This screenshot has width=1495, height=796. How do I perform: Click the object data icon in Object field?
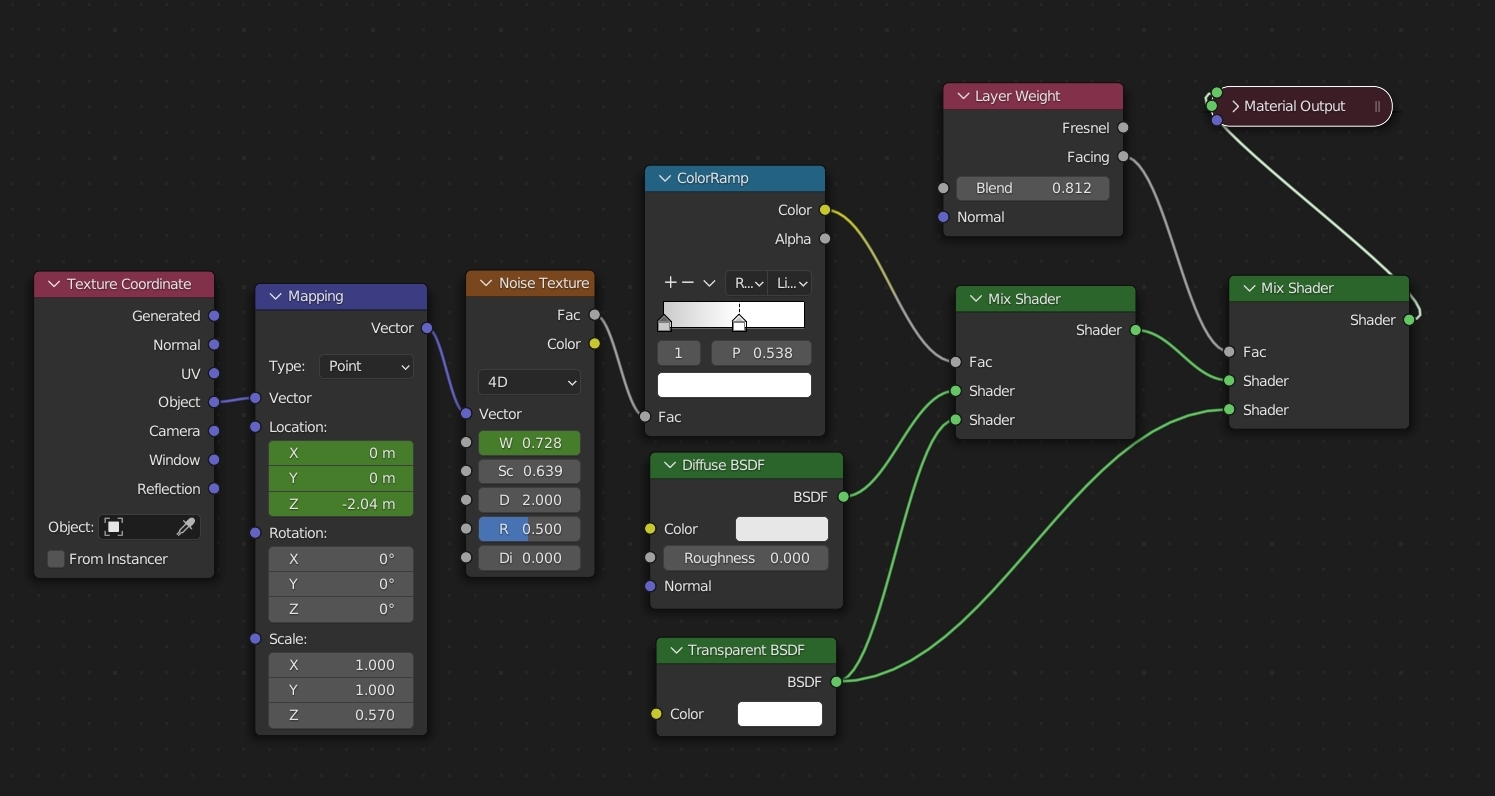[x=114, y=527]
